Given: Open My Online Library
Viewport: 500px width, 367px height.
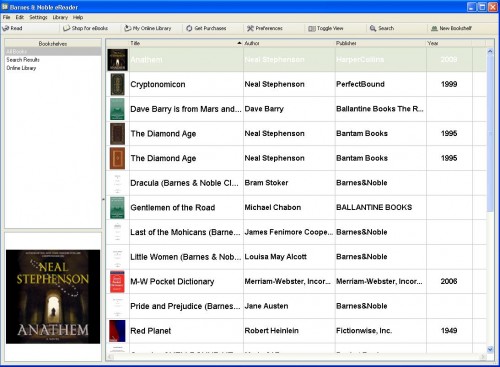Looking at the screenshot, I should (x=148, y=28).
